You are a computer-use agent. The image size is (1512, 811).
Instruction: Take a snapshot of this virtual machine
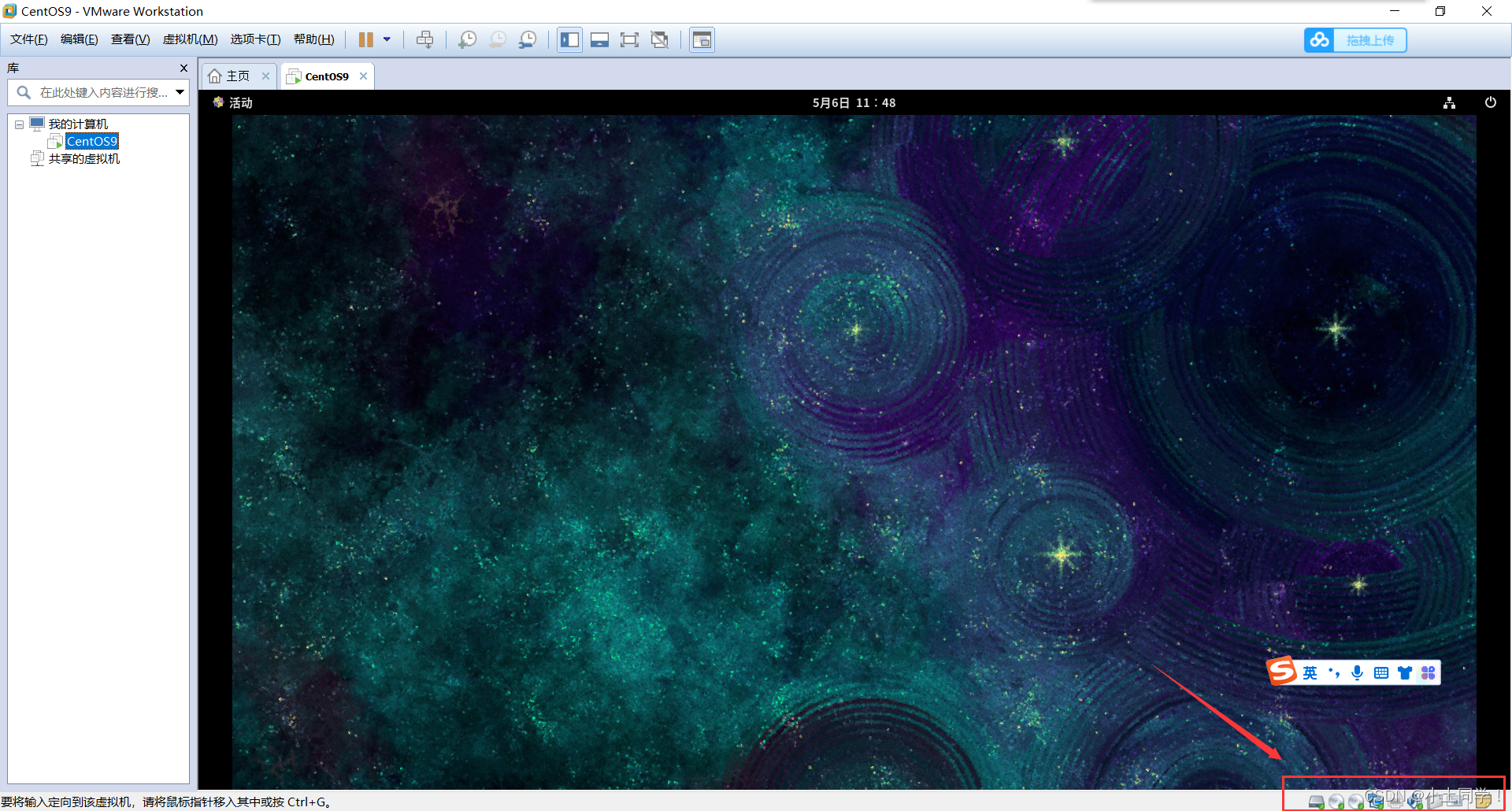(467, 40)
